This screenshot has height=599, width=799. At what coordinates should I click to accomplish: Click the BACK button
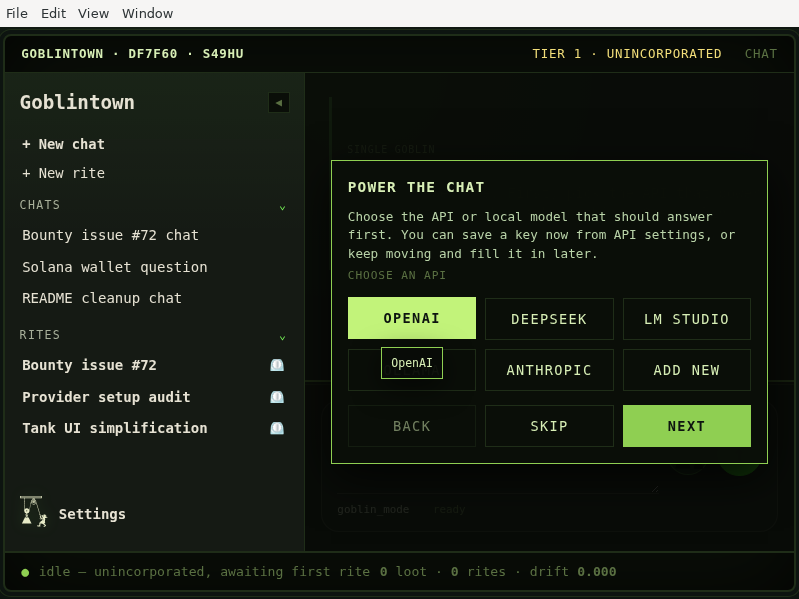tap(412, 426)
